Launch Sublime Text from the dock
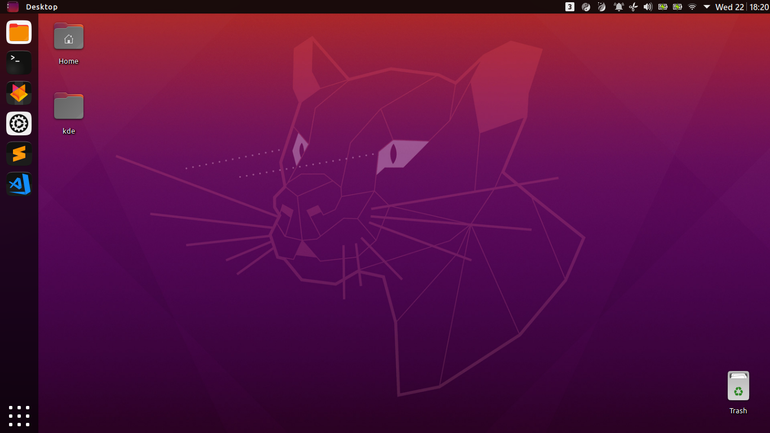The image size is (770, 433). 19,154
